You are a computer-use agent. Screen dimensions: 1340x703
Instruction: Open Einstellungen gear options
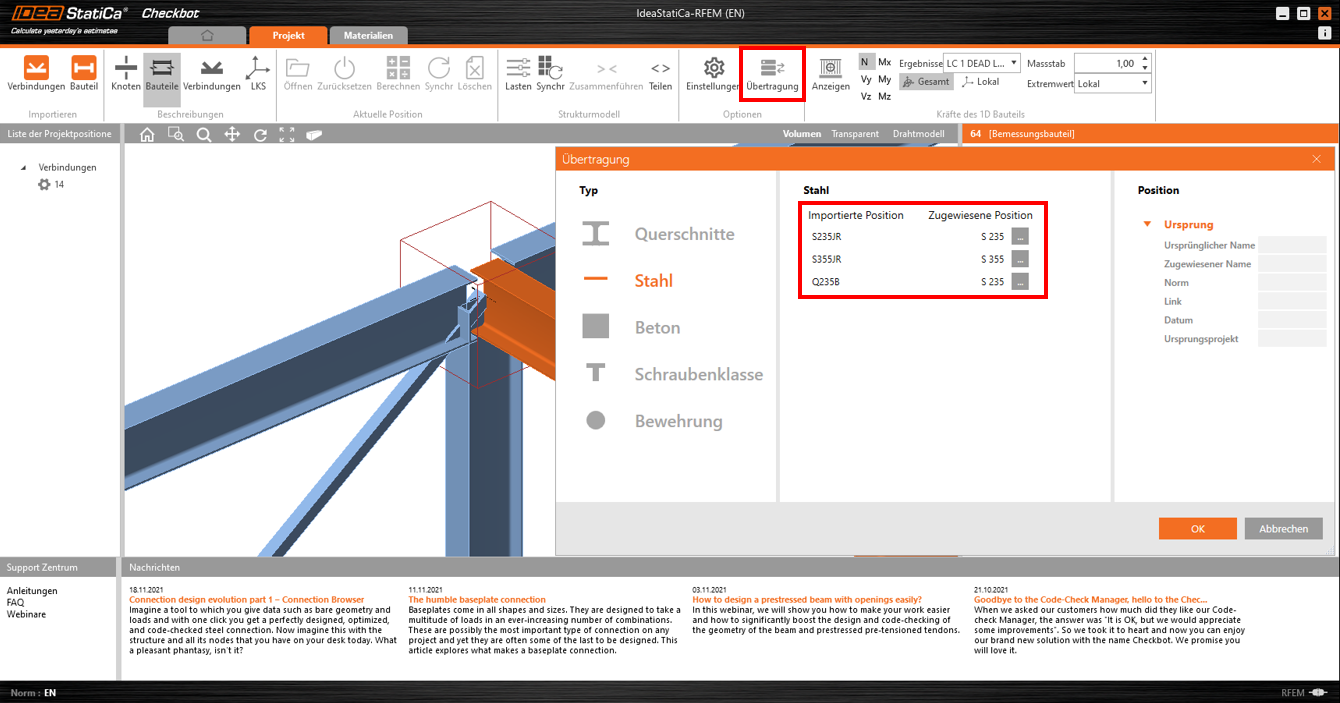[x=713, y=69]
